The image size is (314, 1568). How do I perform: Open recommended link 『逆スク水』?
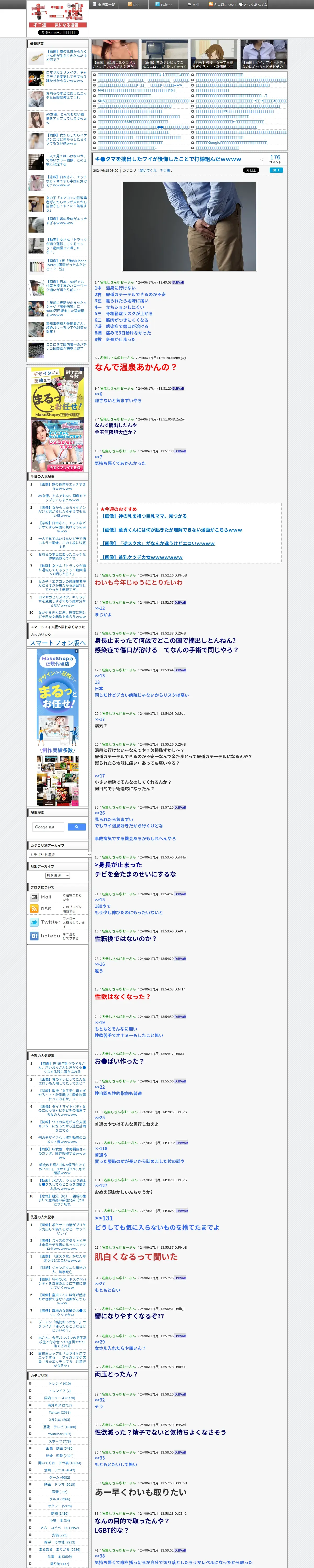pyautogui.click(x=158, y=544)
